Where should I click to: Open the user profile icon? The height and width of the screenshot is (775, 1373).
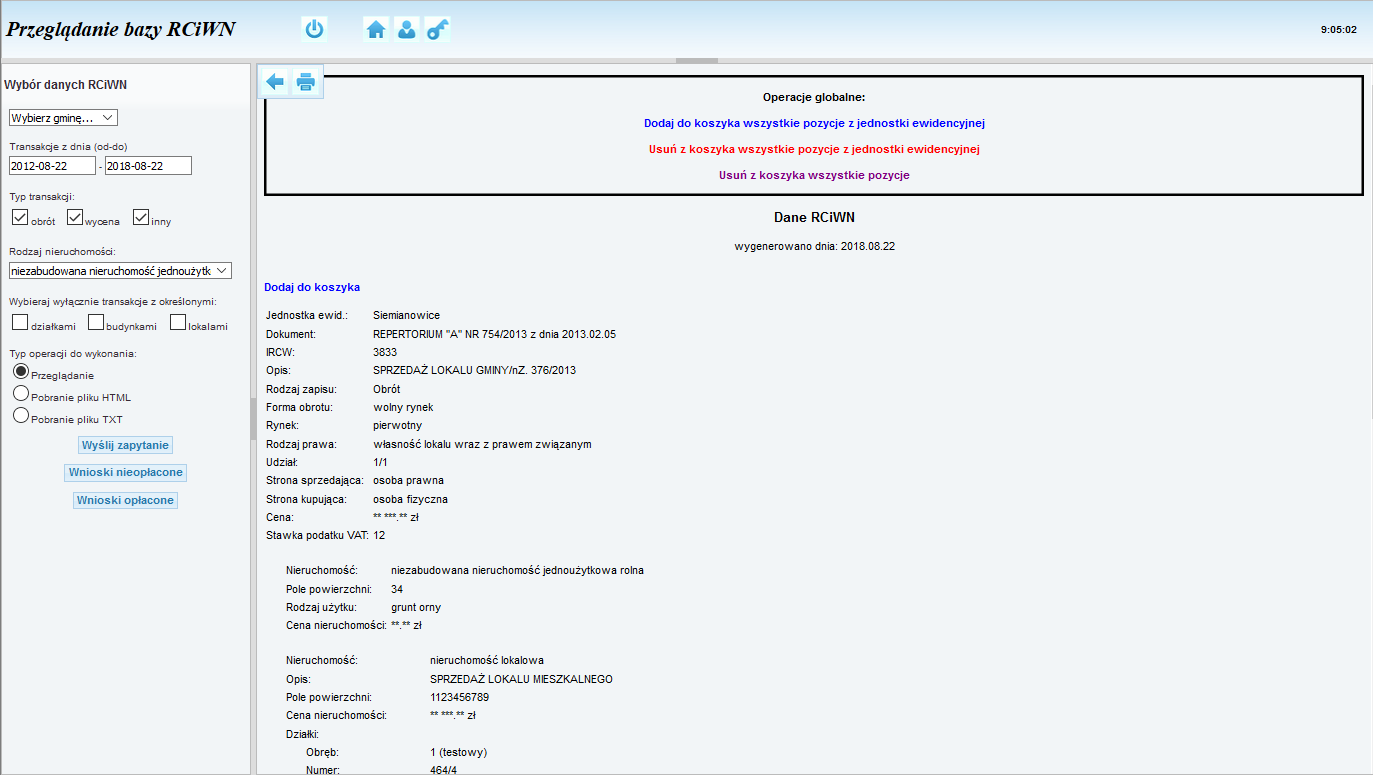coord(407,30)
